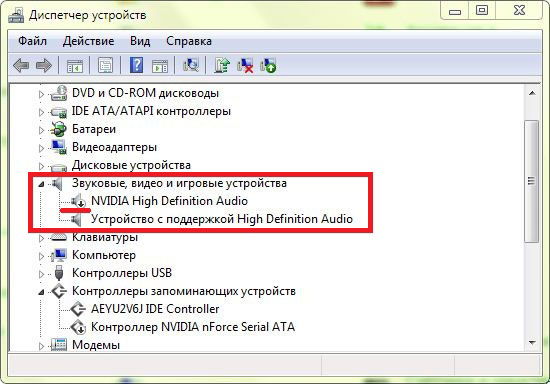
Task: Click the disabled NVIDIA High Definition Audio icon
Action: (x=79, y=201)
